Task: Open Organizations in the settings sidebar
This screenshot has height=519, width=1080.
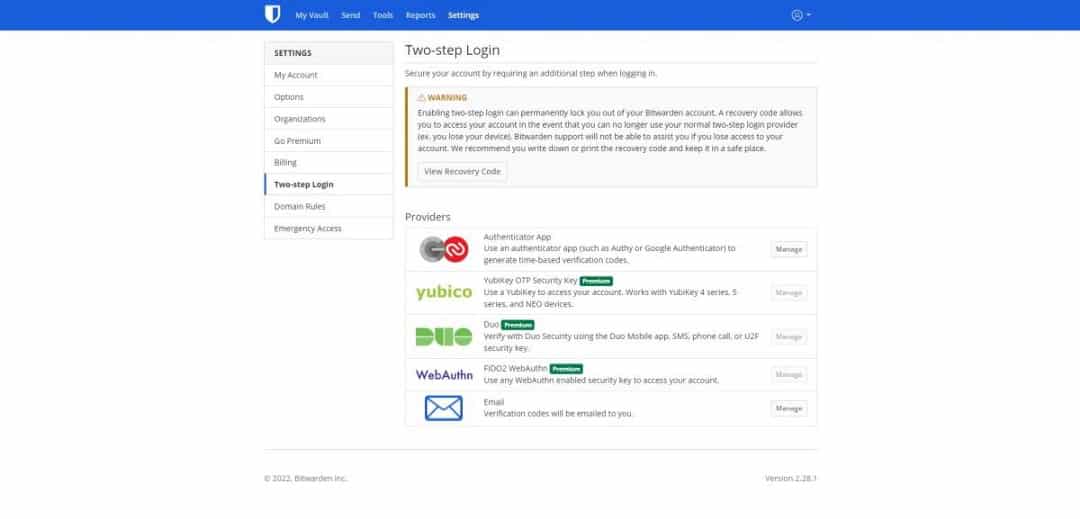Action: (x=300, y=119)
